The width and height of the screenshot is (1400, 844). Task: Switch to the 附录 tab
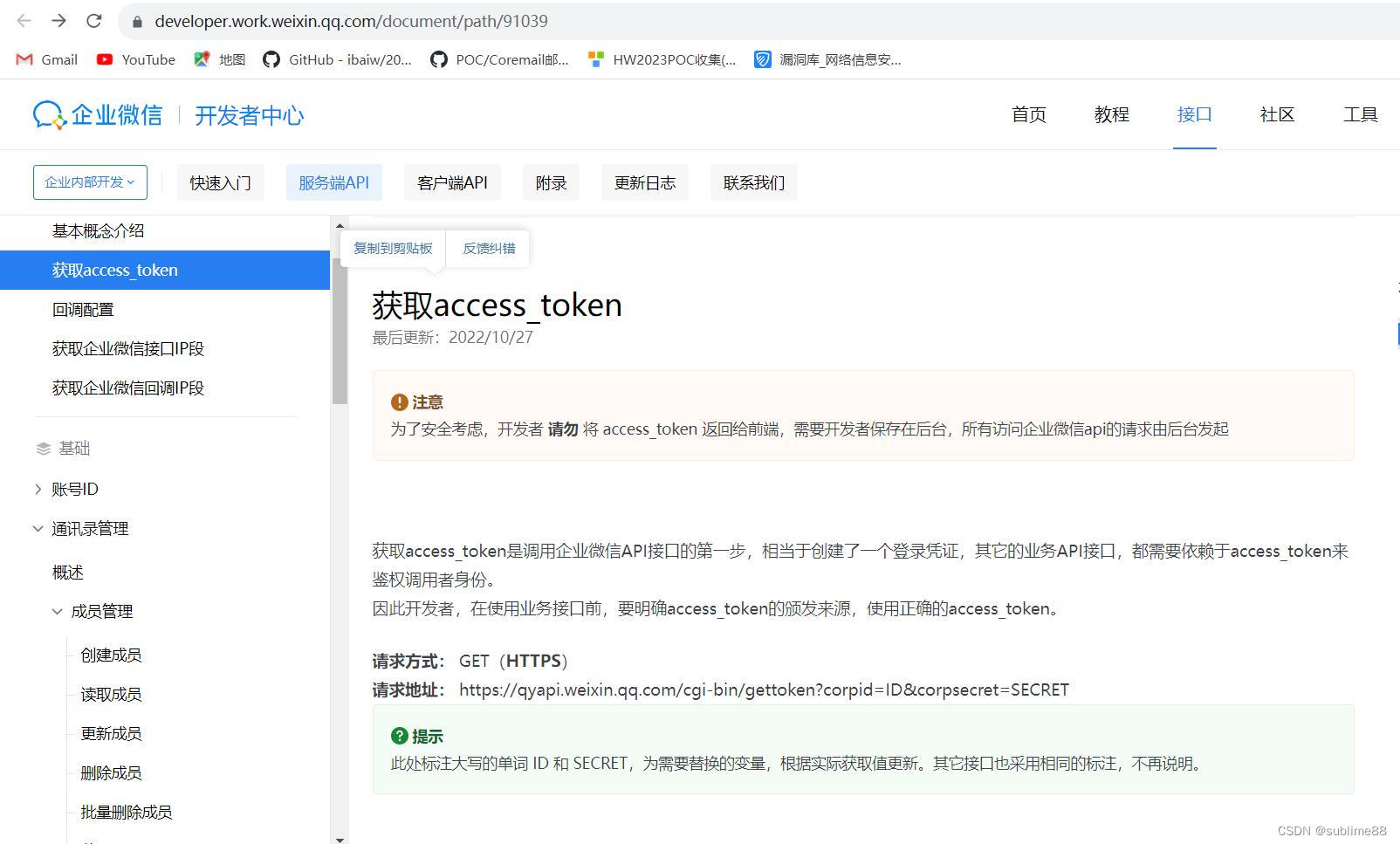click(x=551, y=182)
